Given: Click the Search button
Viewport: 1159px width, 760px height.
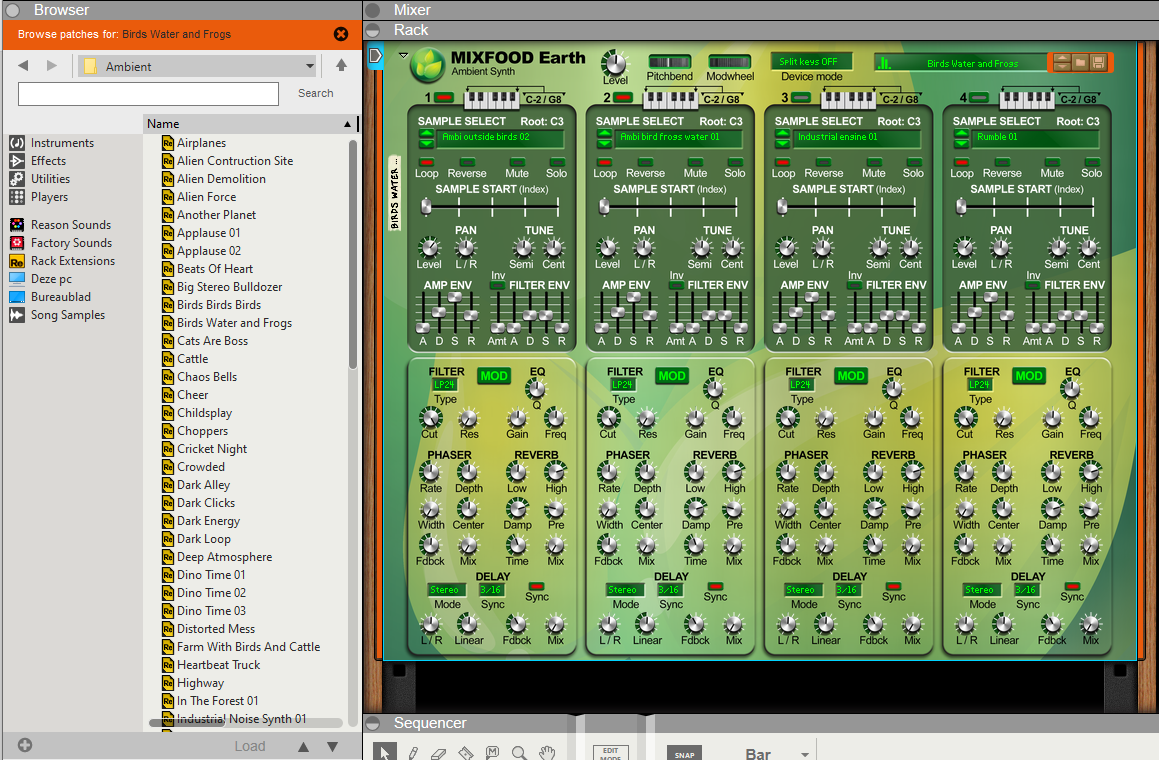Looking at the screenshot, I should click(316, 93).
